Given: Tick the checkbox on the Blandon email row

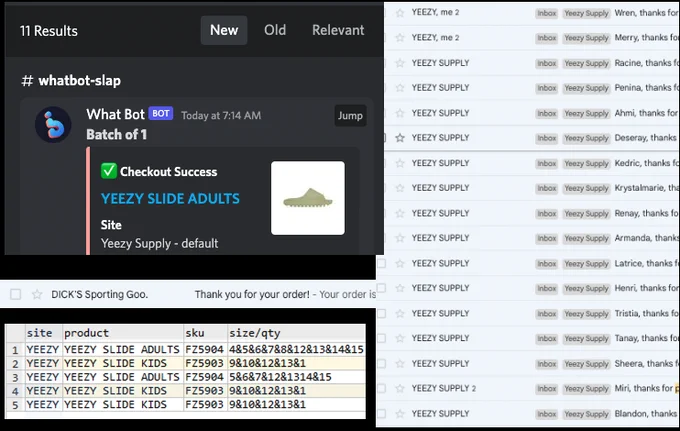Looking at the screenshot, I should (x=381, y=413).
